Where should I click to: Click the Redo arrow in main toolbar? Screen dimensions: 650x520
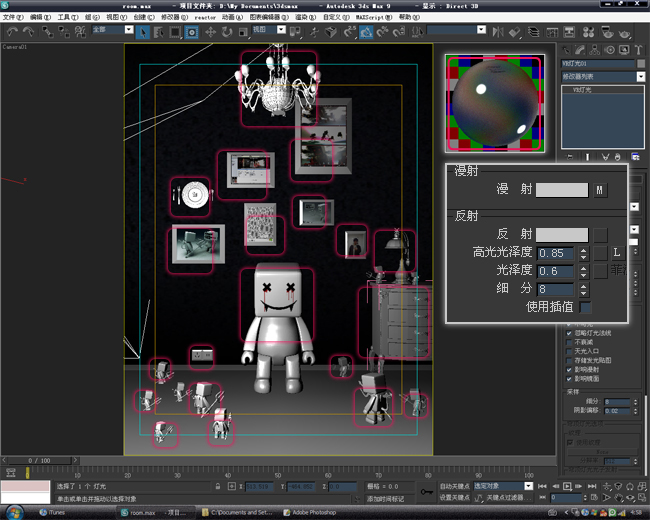click(28, 32)
